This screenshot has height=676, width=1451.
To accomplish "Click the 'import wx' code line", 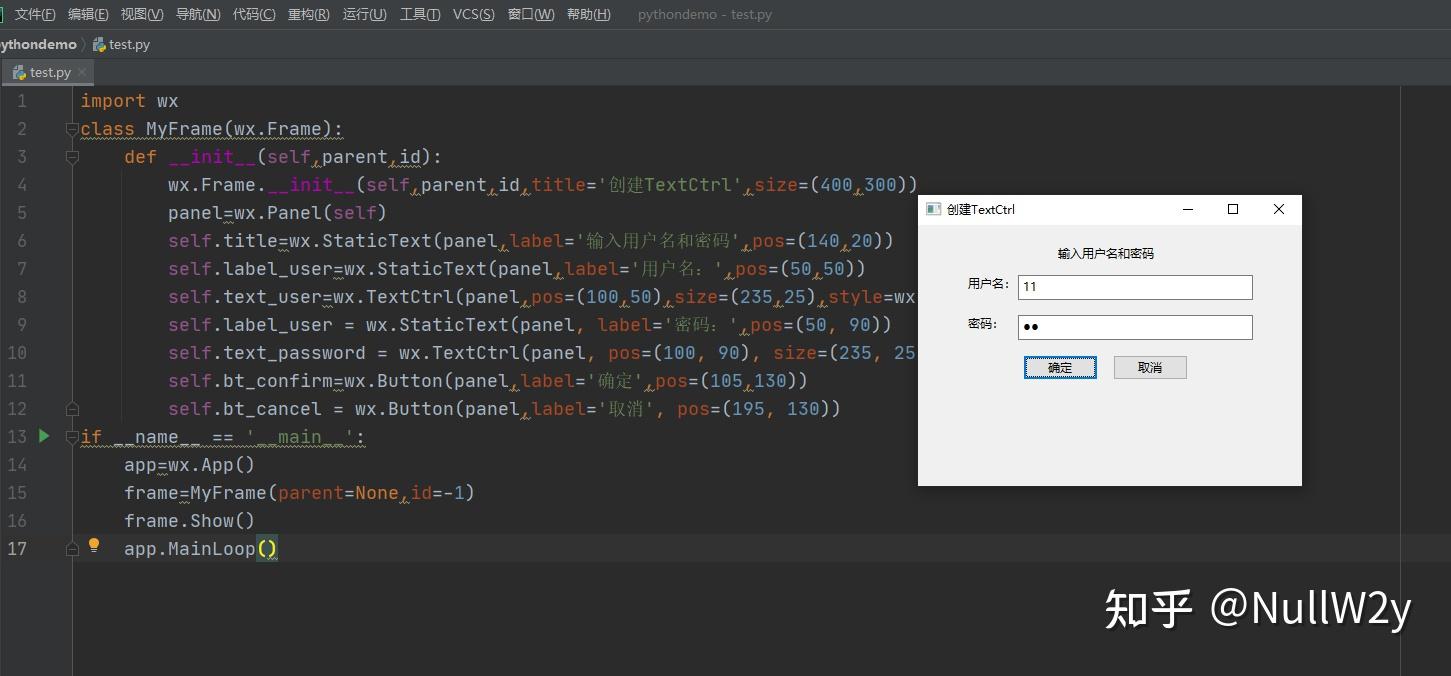I will (130, 101).
